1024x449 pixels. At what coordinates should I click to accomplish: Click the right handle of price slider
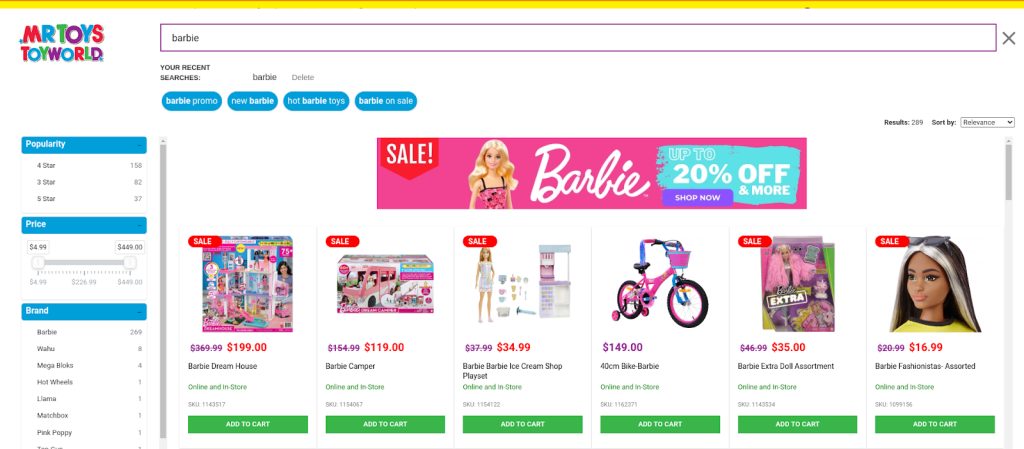[x=130, y=262]
